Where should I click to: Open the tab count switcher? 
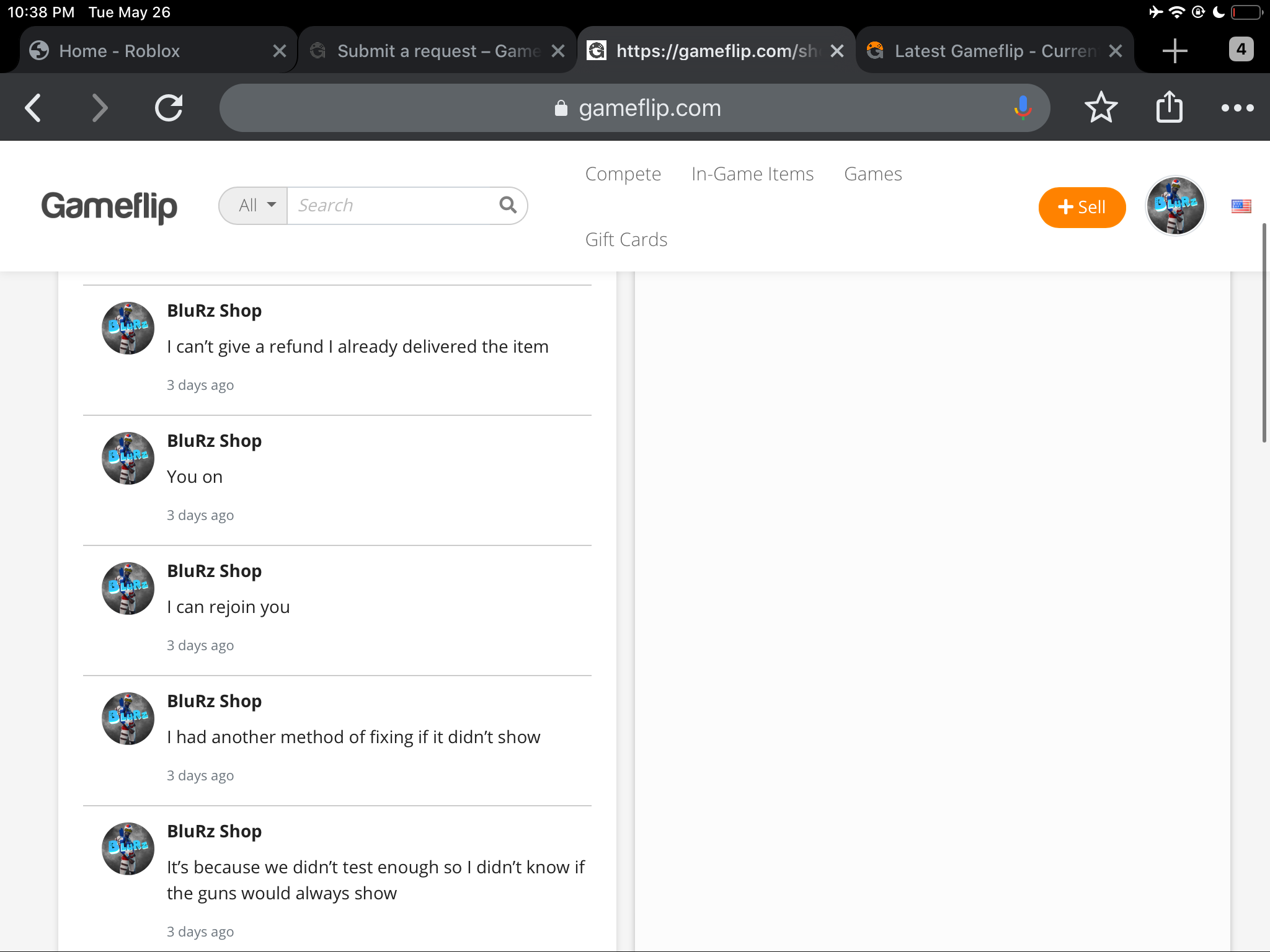1241,50
